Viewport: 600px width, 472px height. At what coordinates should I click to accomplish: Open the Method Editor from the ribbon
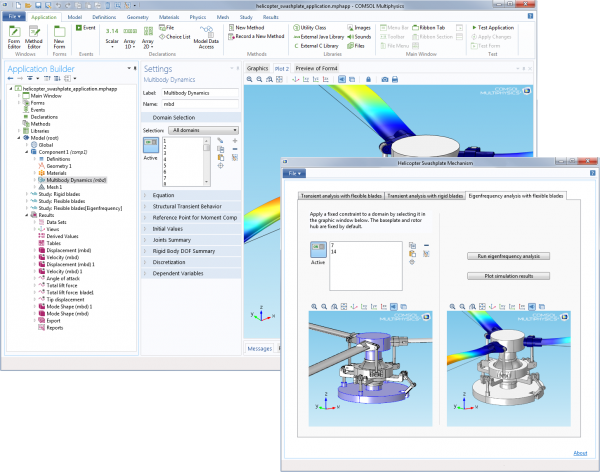[34, 37]
